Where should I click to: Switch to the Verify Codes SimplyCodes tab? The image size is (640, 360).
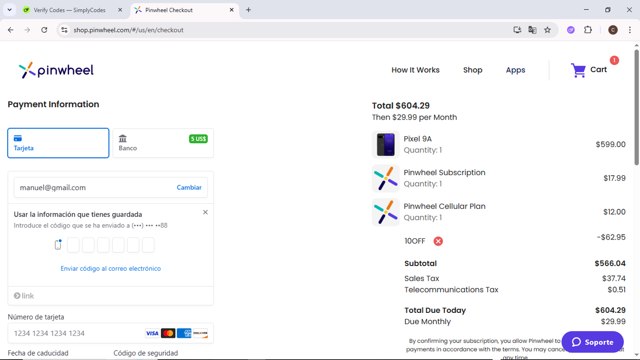pyautogui.click(x=69, y=10)
